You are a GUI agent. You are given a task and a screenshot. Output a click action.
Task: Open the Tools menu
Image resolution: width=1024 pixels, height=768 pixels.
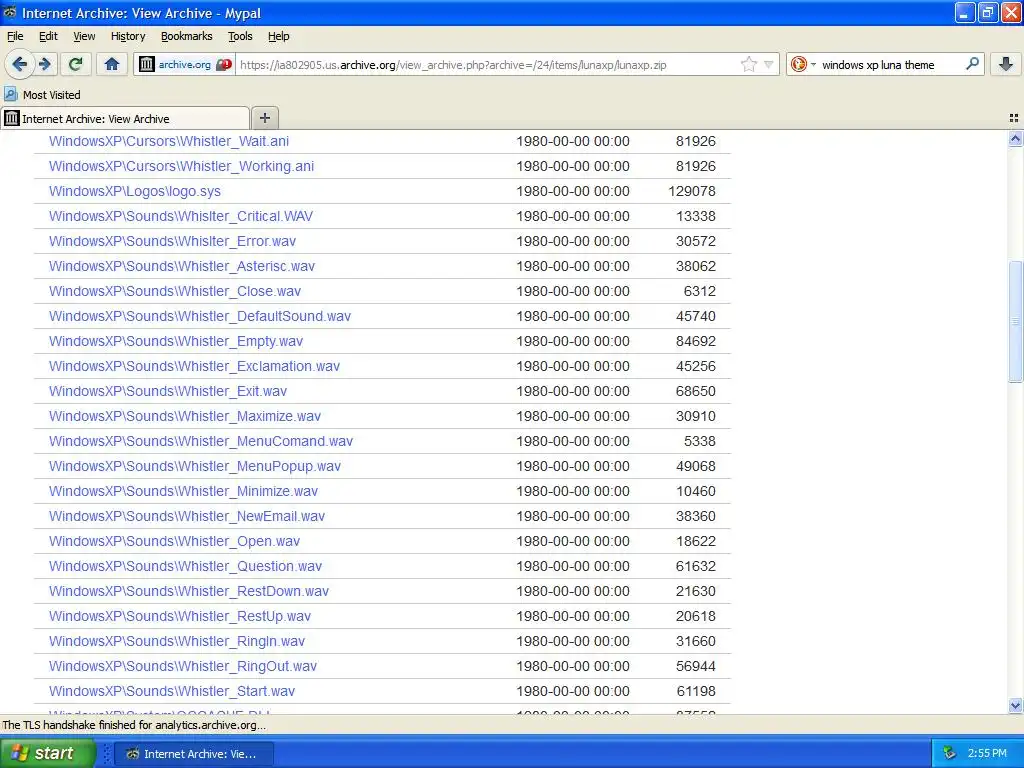pos(240,36)
